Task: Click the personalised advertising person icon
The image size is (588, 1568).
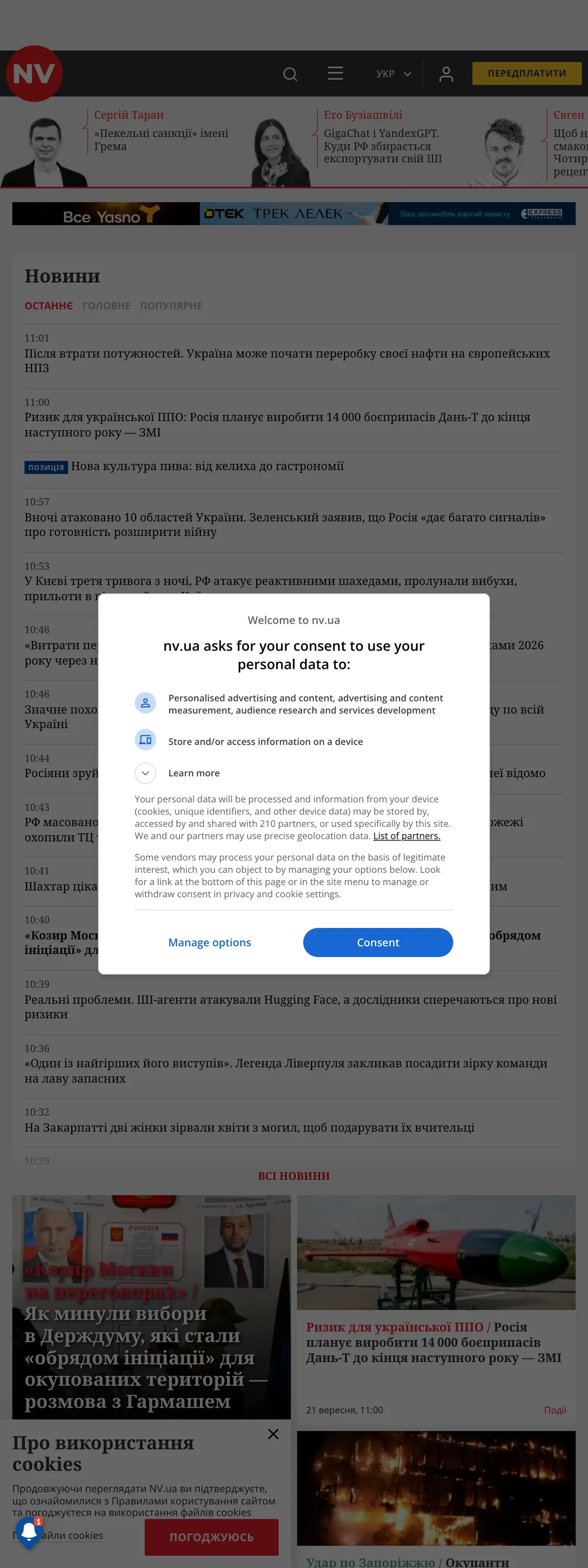Action: 146,703
